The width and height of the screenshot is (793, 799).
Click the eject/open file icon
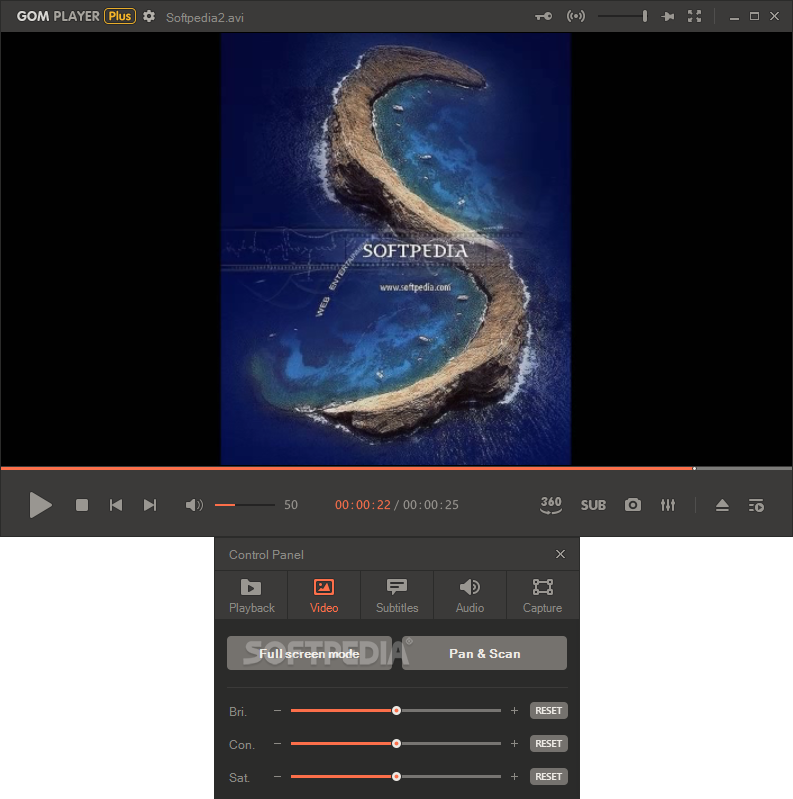tap(722, 505)
